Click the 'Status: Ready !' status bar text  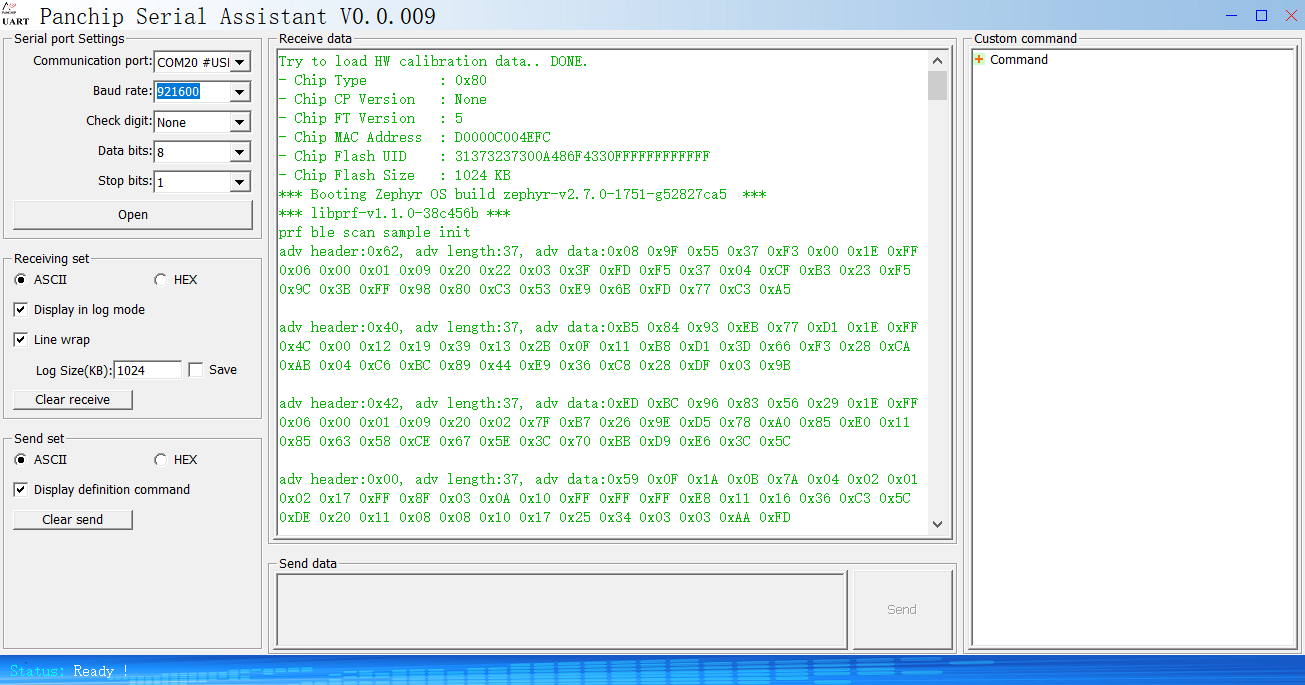[x=69, y=671]
